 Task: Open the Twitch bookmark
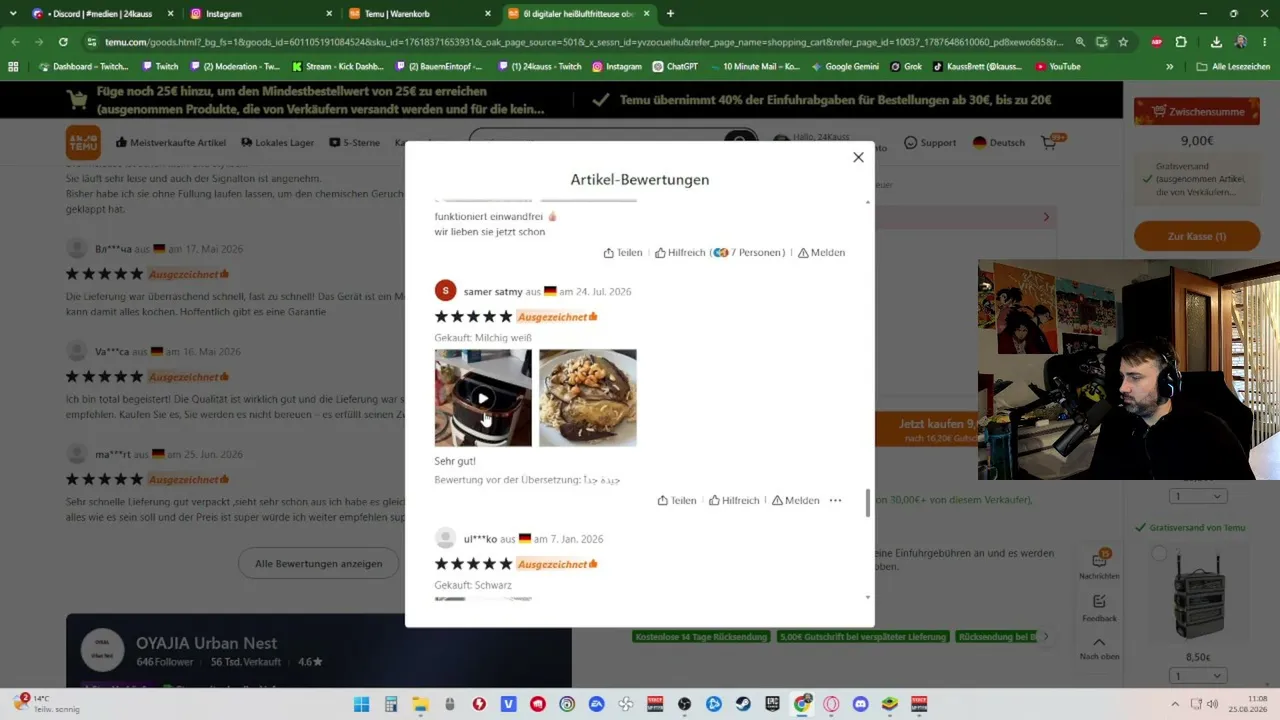[160, 67]
